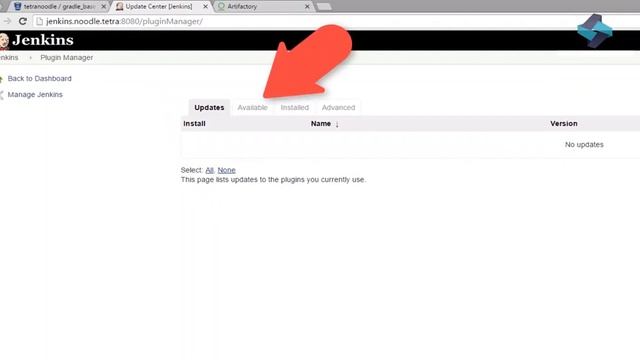Select All plugins link
The height and width of the screenshot is (360, 640).
[x=209, y=170]
